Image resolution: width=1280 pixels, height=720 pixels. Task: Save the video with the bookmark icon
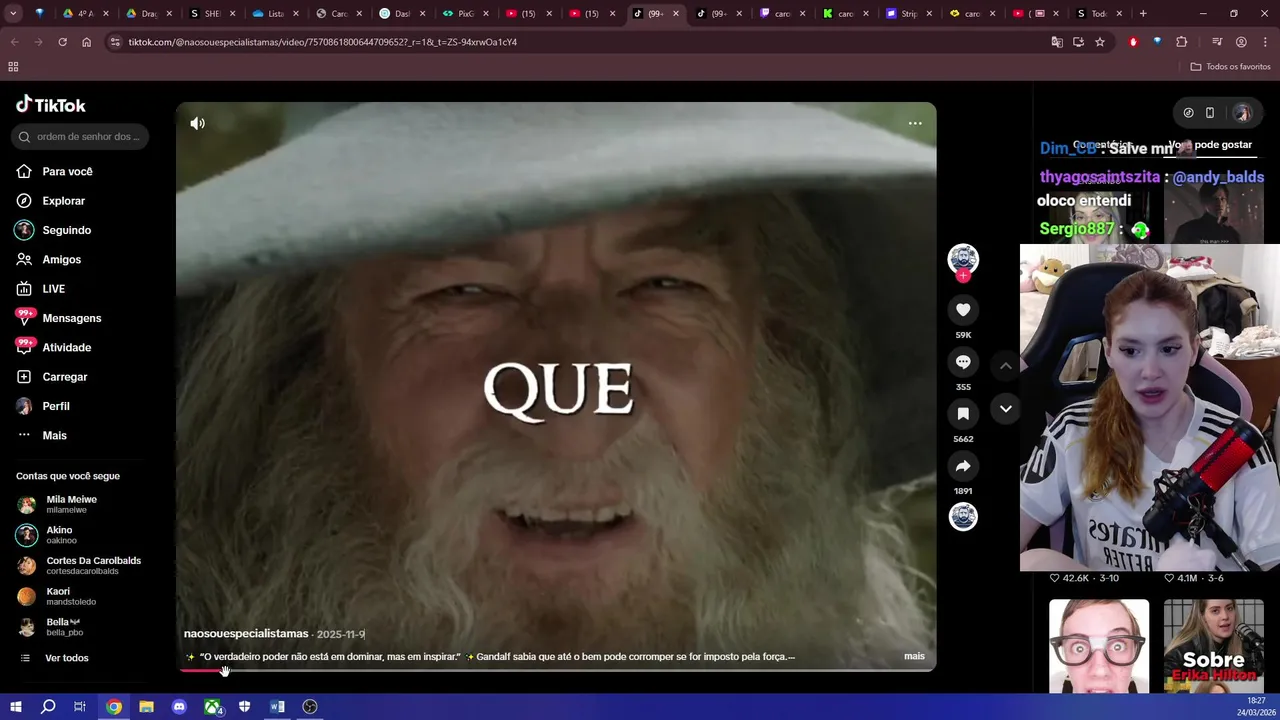[x=963, y=414]
